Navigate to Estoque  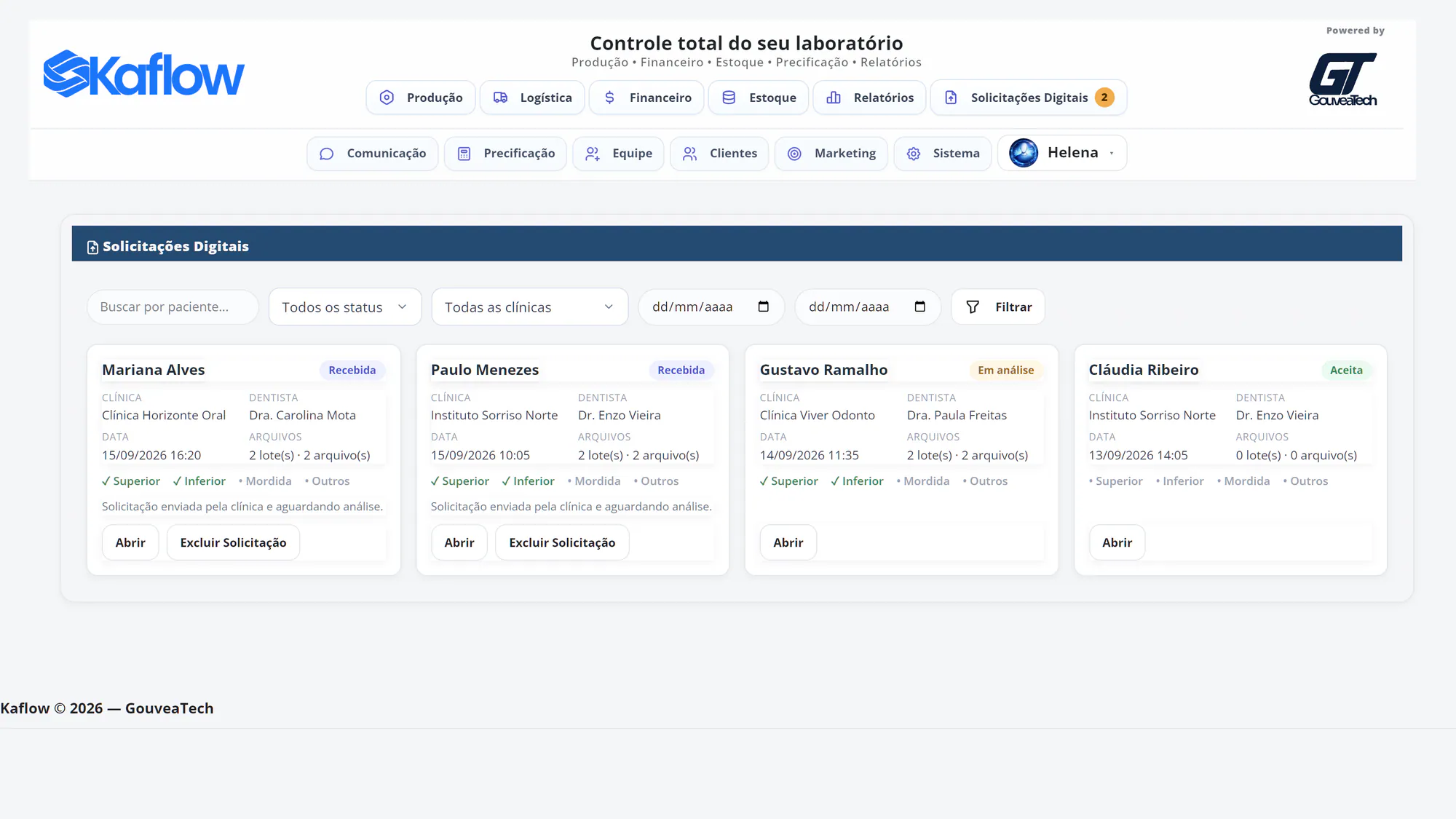[x=759, y=98]
